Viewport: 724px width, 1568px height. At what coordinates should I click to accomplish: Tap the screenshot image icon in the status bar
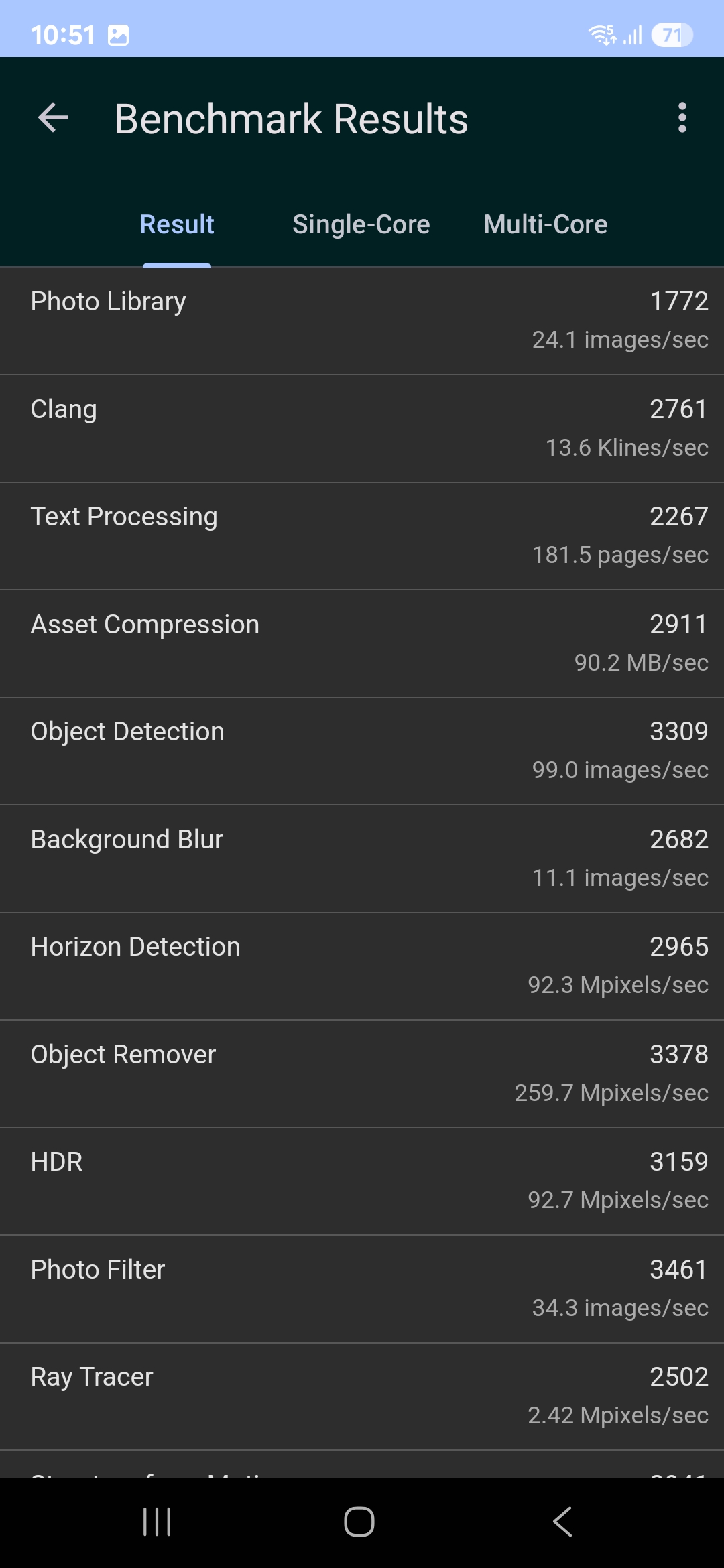pyautogui.click(x=119, y=35)
